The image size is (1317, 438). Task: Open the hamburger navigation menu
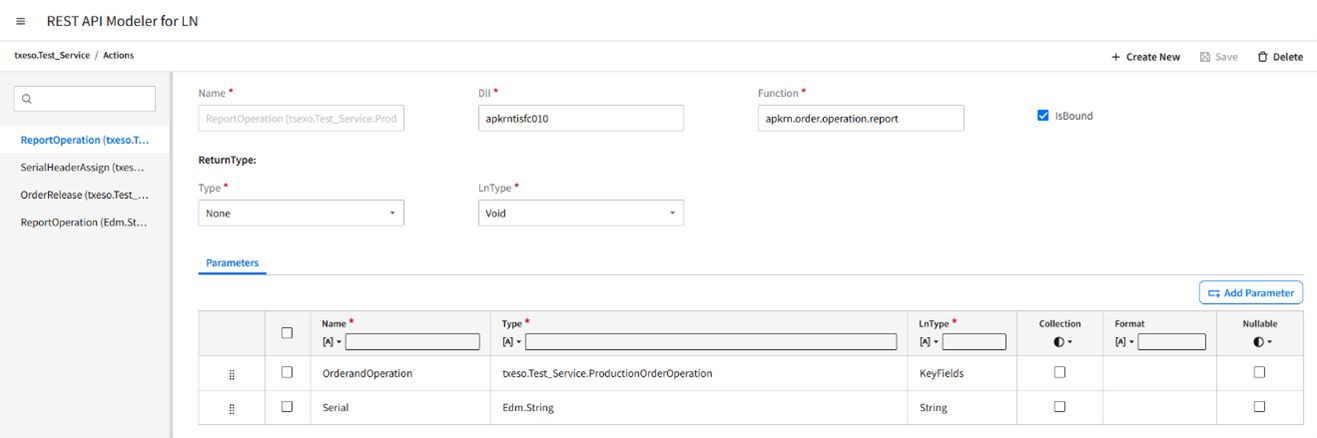click(20, 21)
